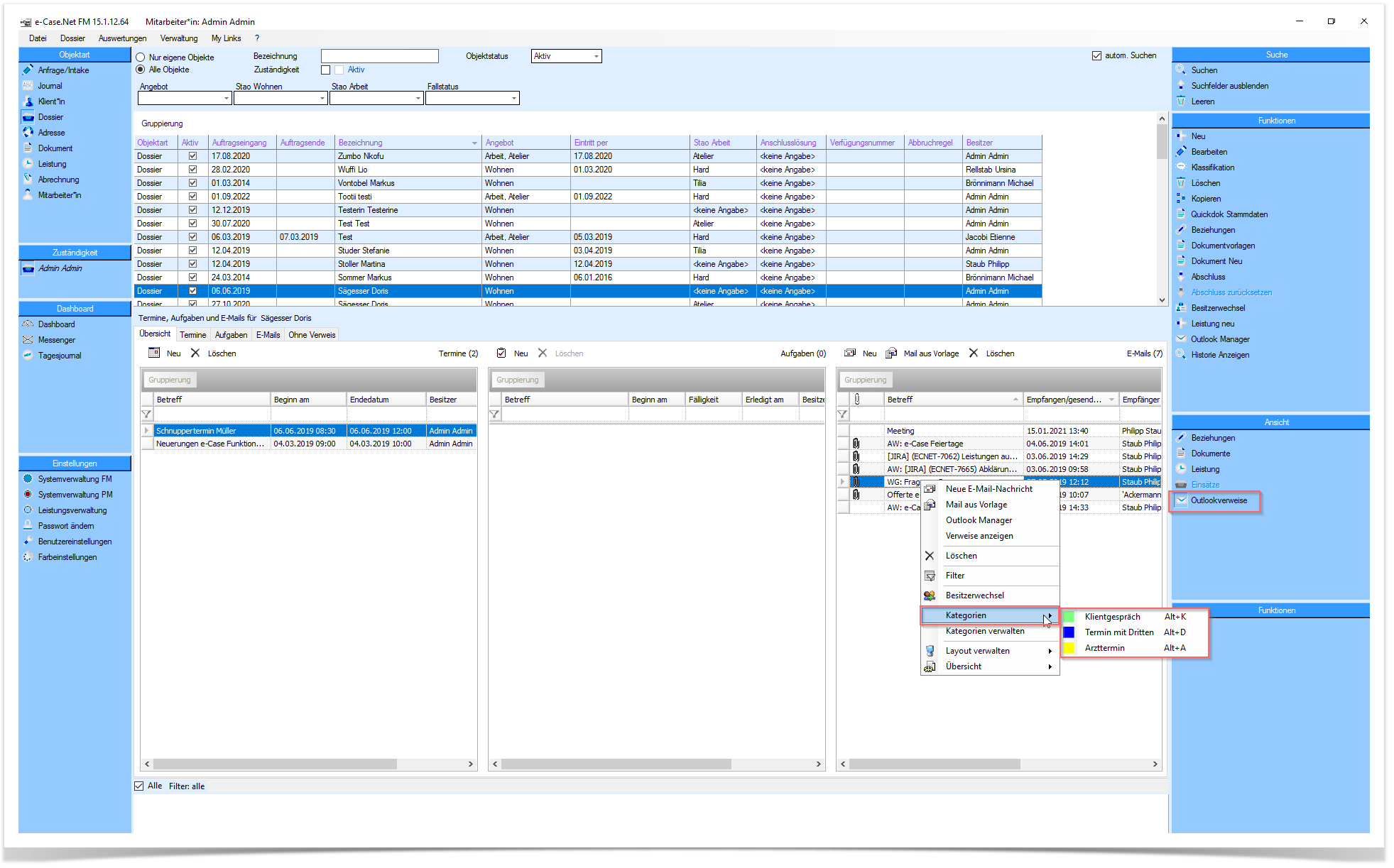This screenshot has height=868, width=1394.
Task: Select yellow Arzttermin category swatch
Action: [x=1069, y=648]
